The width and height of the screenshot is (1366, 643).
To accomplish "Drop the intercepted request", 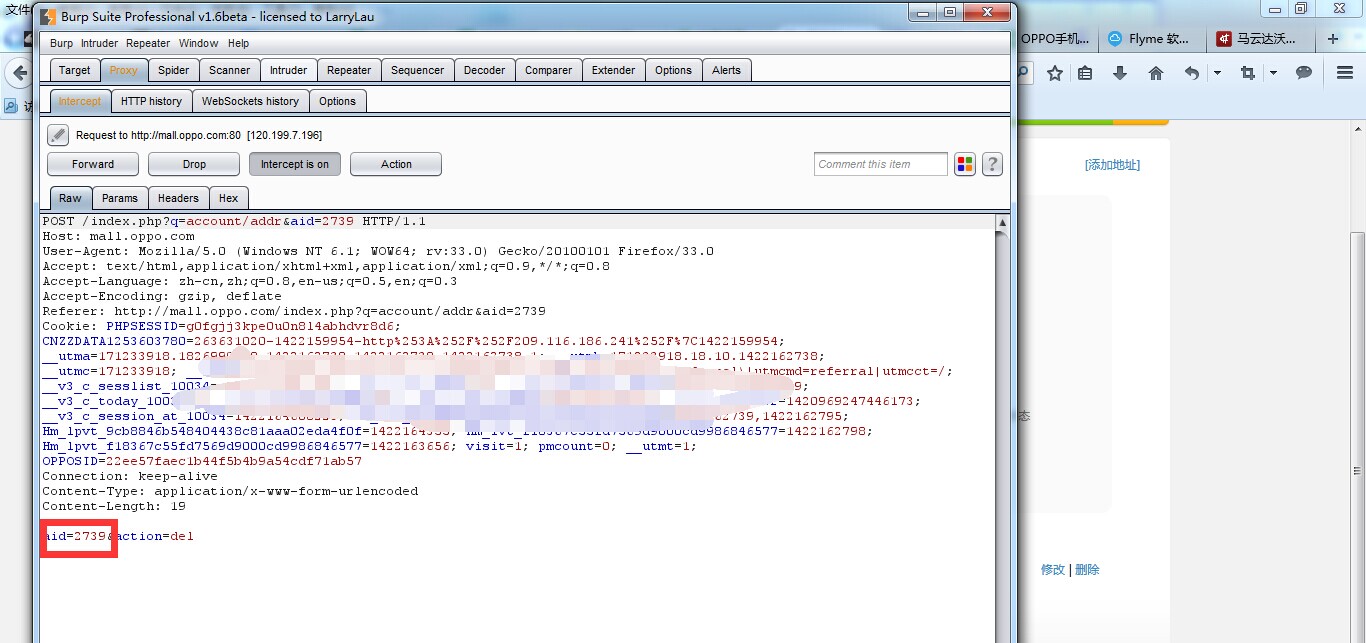I will click(x=194, y=164).
